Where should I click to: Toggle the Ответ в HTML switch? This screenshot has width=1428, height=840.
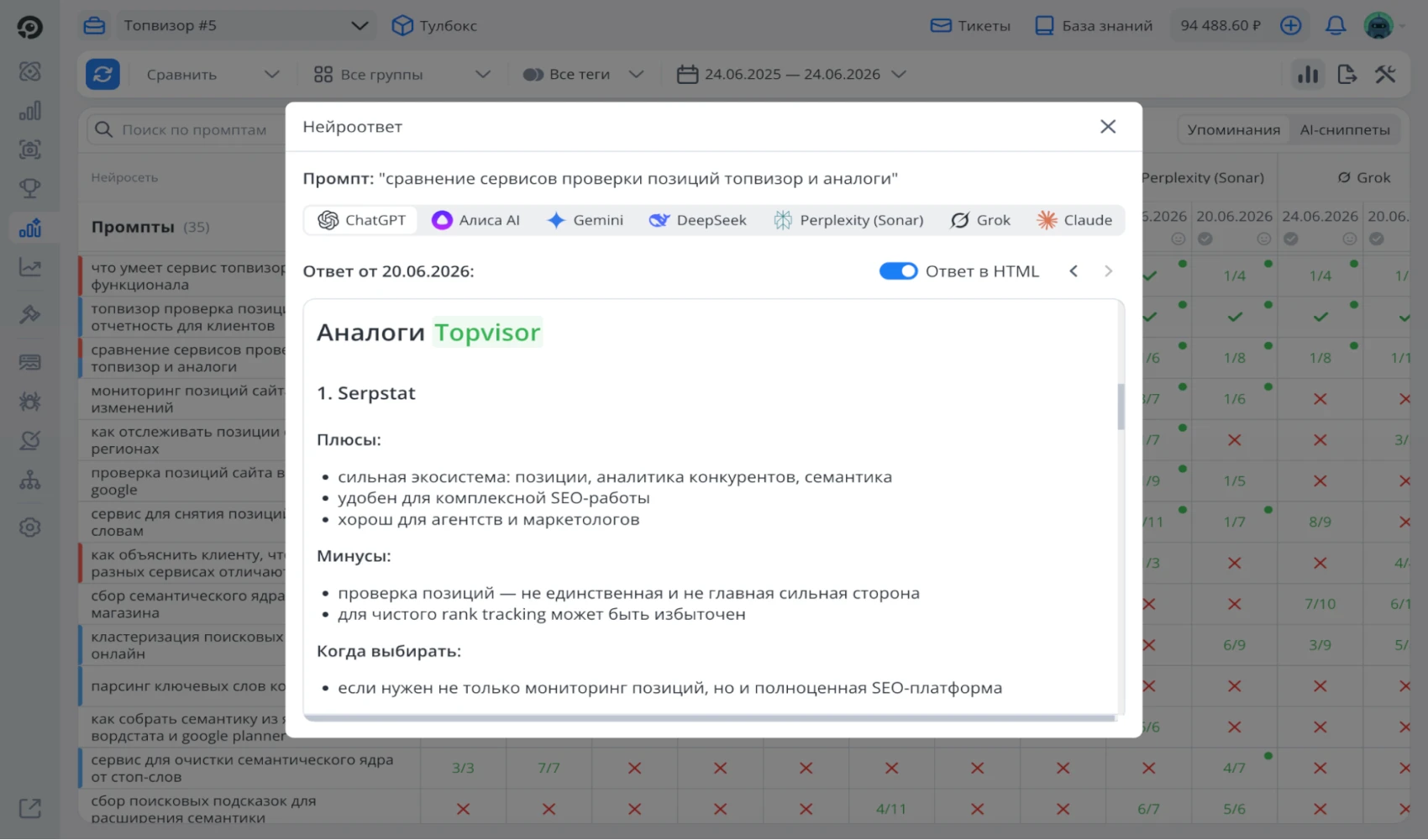(x=898, y=270)
